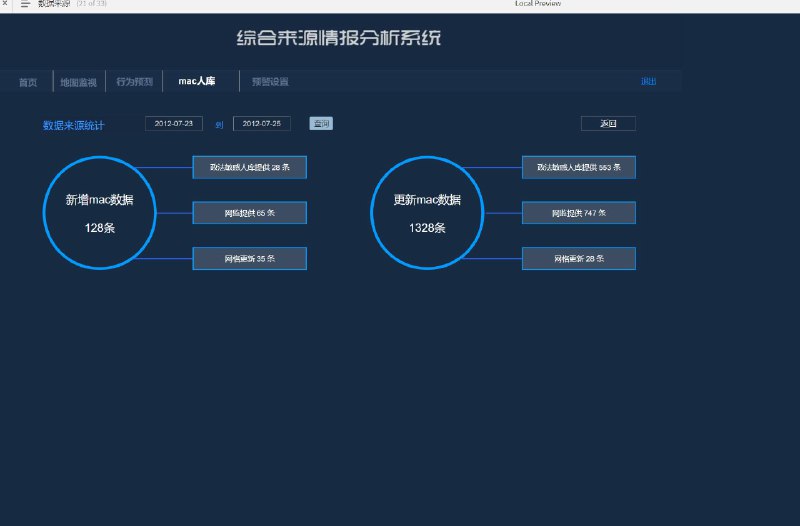This screenshot has height=526, width=800.
Task: Go to the 首页 tab
Action: pyautogui.click(x=28, y=82)
